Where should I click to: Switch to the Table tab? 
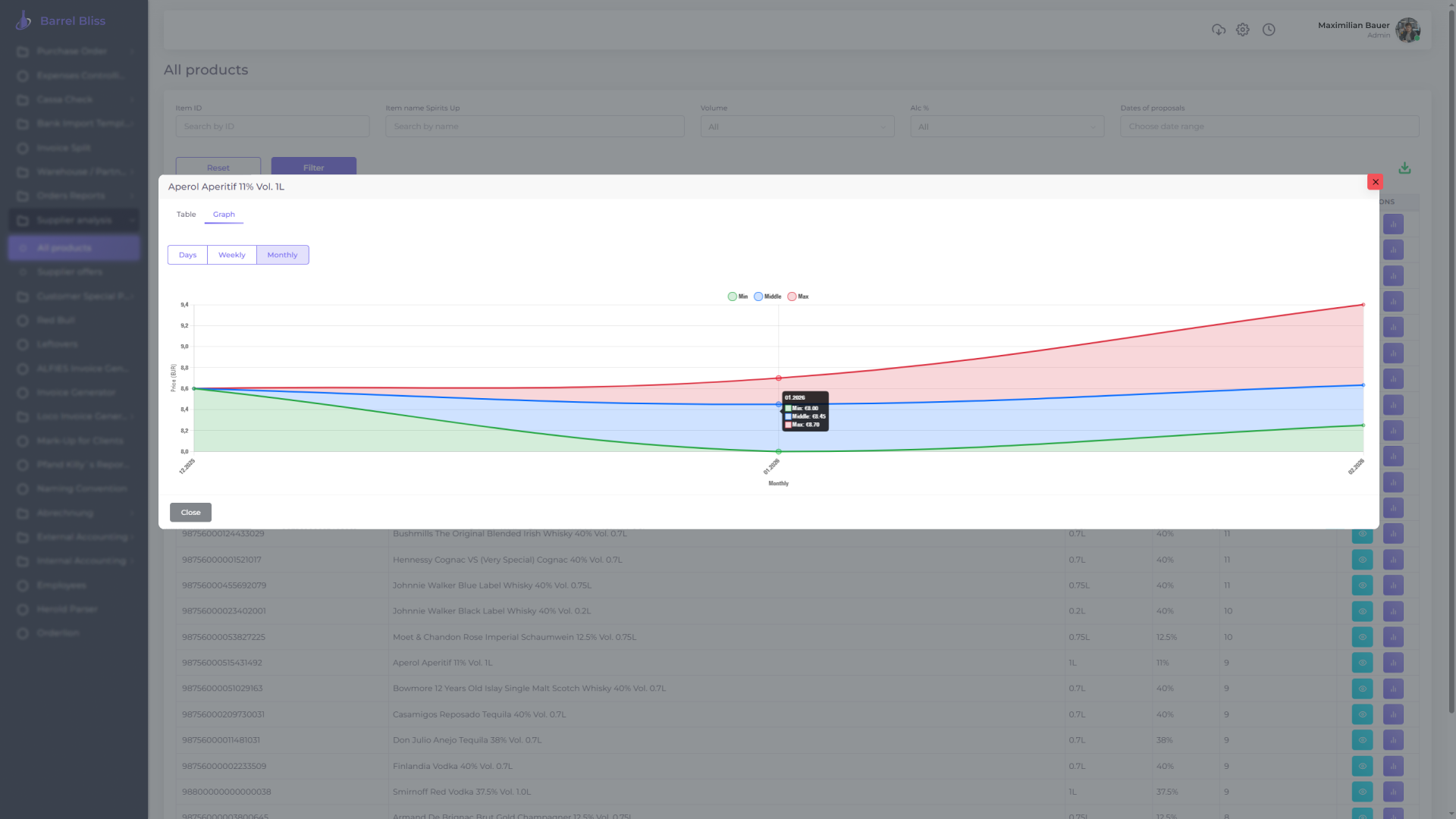click(186, 215)
